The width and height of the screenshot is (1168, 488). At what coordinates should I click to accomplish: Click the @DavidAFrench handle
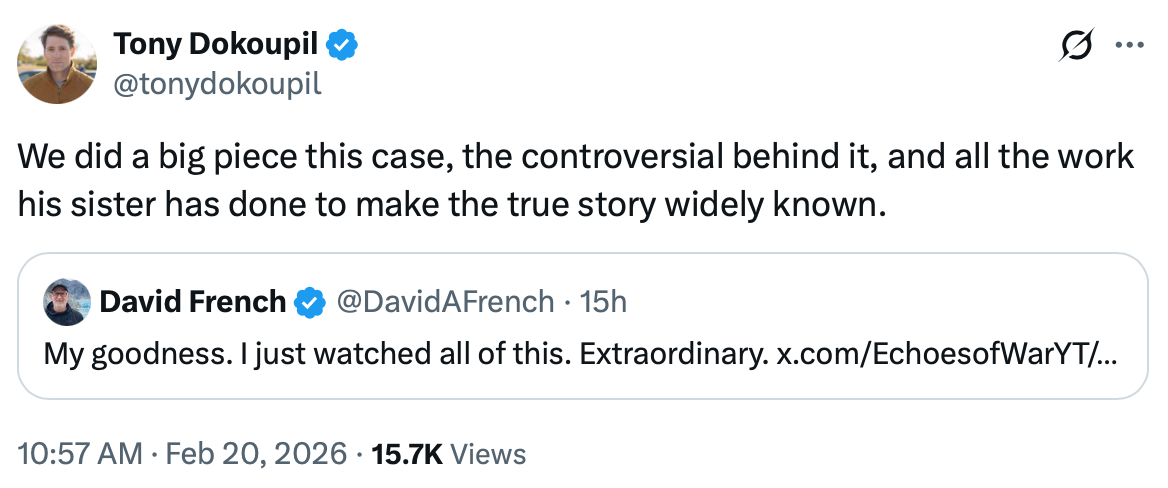tap(445, 301)
